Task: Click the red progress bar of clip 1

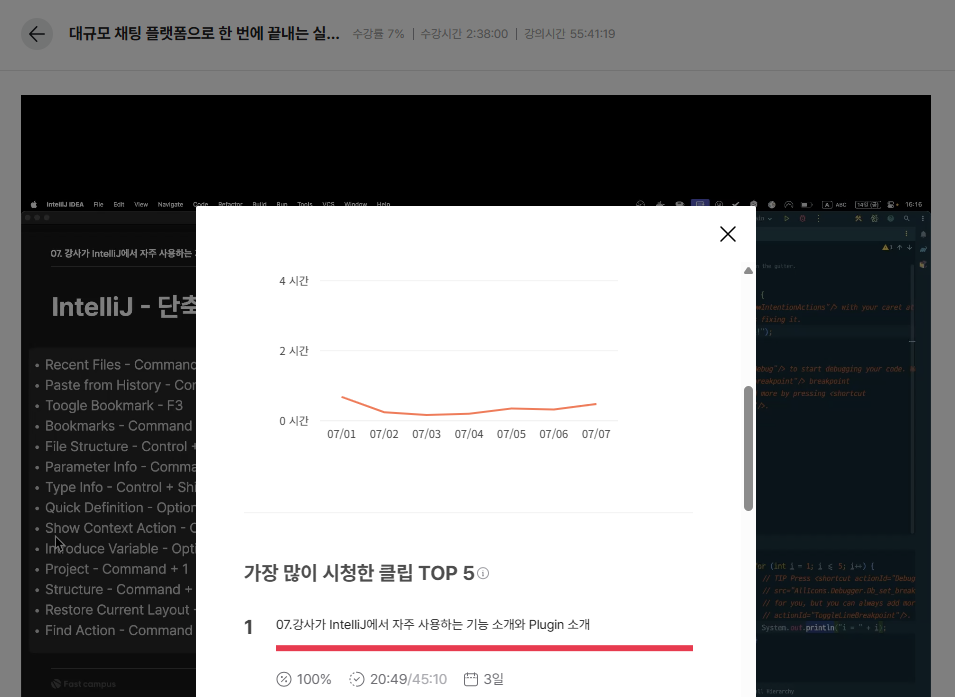Action: tap(484, 648)
